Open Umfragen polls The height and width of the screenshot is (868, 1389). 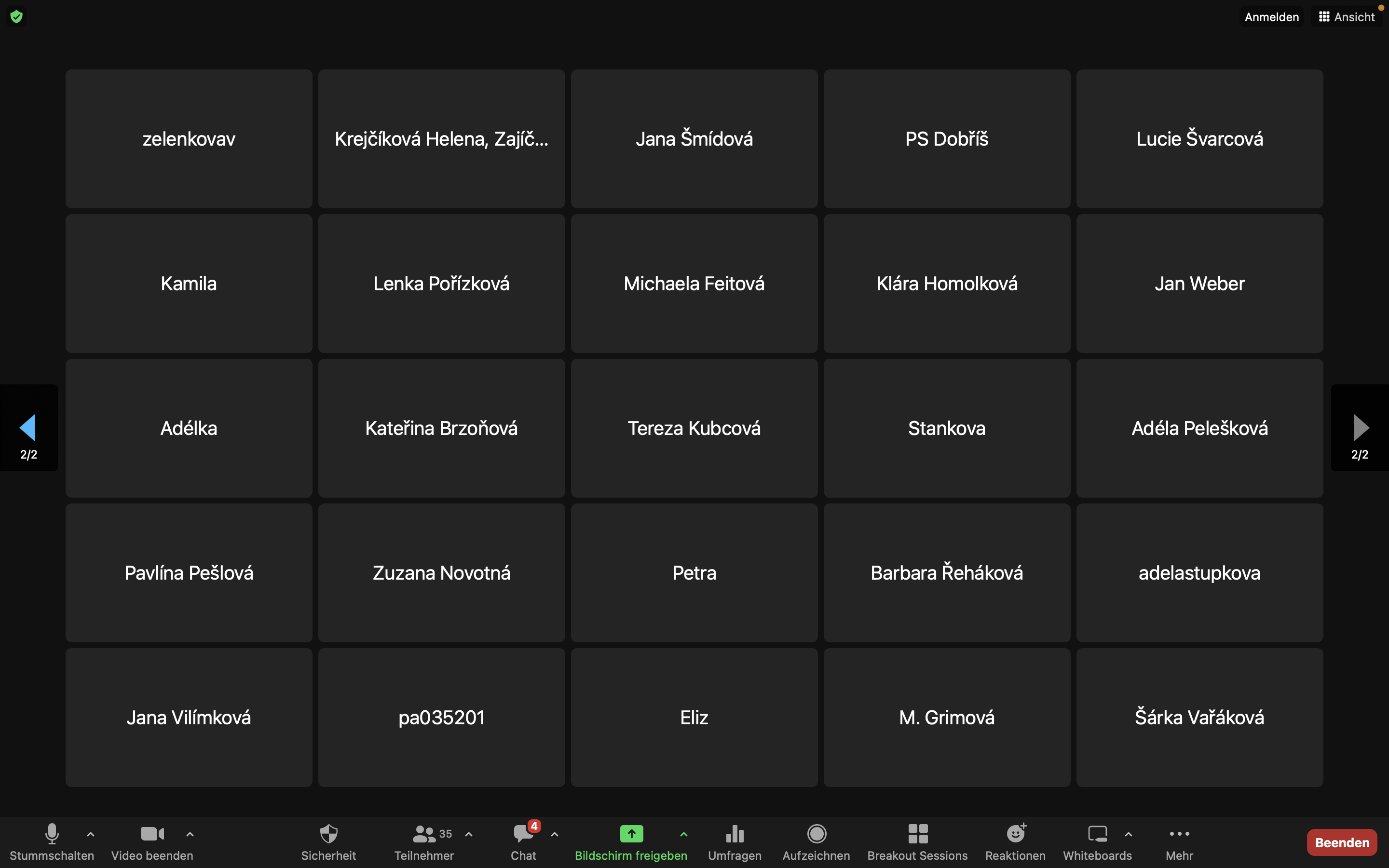coord(734,841)
